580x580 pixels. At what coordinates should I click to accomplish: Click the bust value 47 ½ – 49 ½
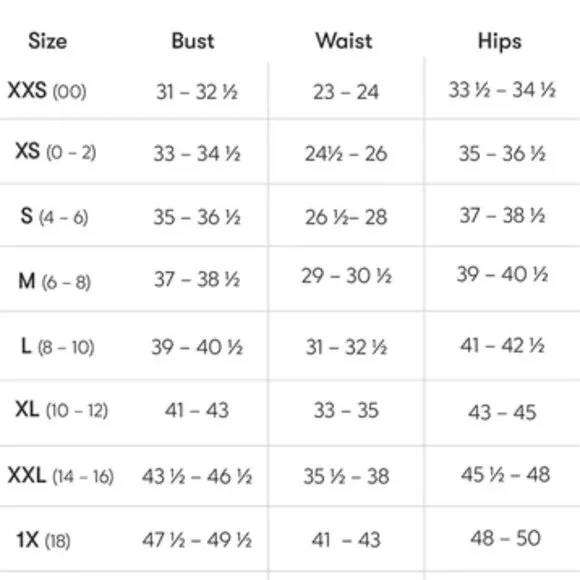coord(197,540)
